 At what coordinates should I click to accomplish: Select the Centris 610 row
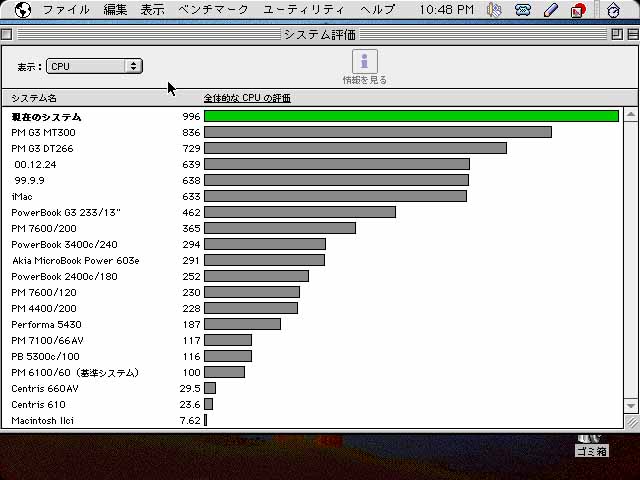[312, 404]
